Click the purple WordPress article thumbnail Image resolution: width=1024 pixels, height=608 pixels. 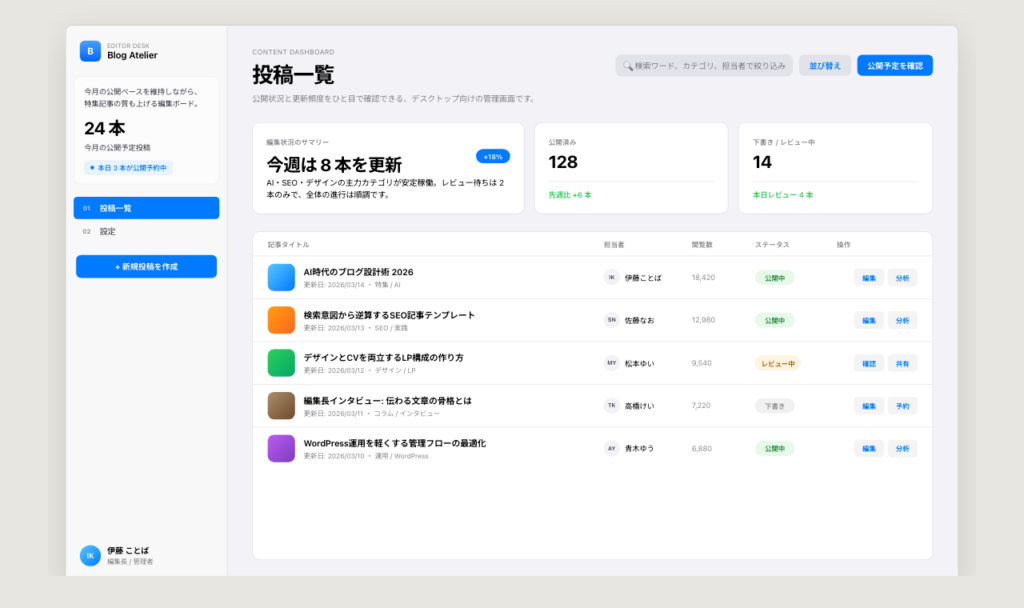pos(281,448)
